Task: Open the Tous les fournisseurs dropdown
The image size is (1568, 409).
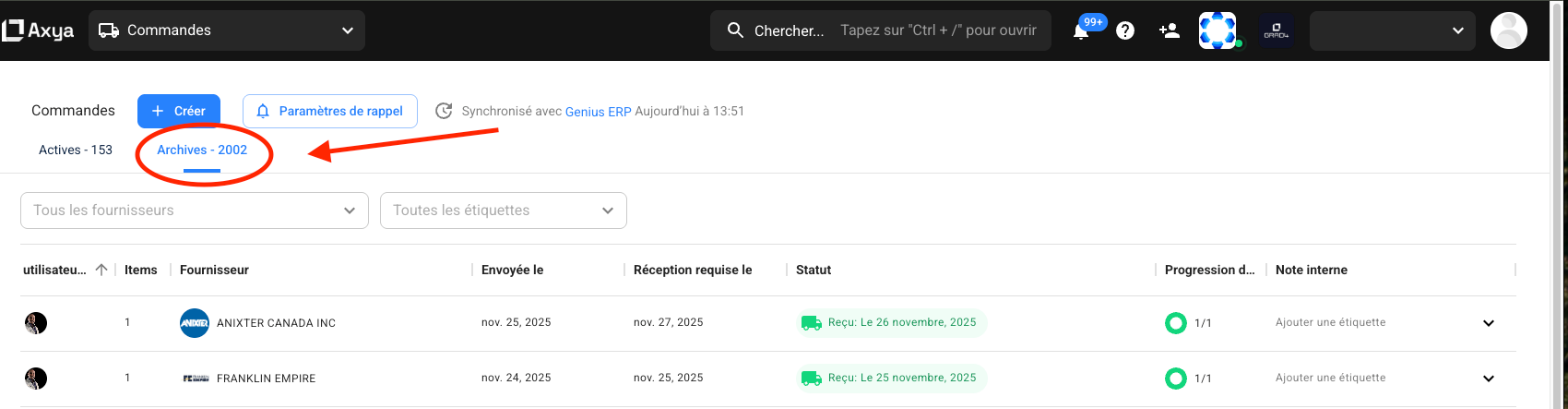Action: [x=195, y=211]
